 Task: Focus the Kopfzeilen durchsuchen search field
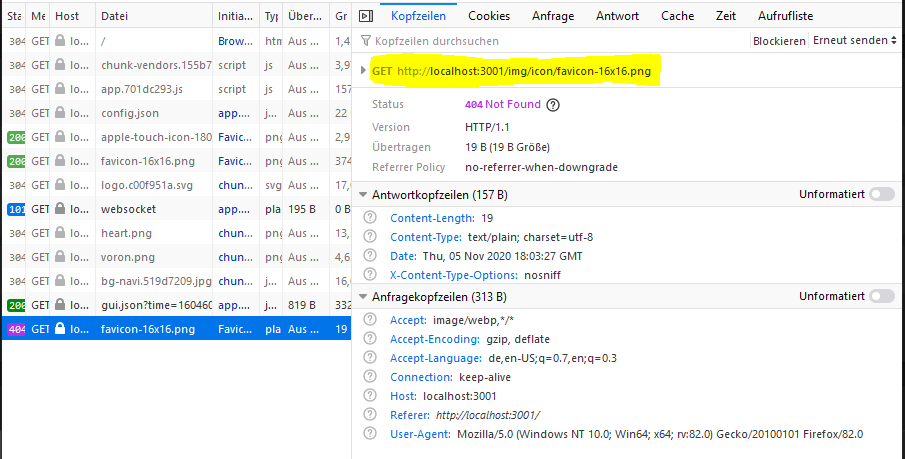[x=554, y=41]
